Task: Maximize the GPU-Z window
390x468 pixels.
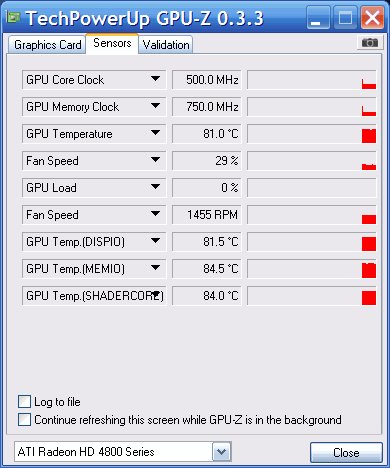Action: pos(345,17)
